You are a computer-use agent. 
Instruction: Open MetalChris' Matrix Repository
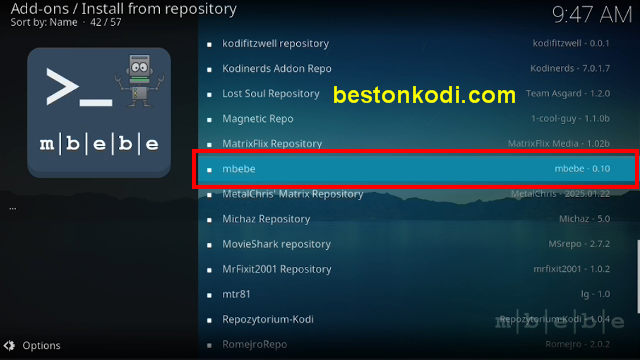[x=416, y=194]
